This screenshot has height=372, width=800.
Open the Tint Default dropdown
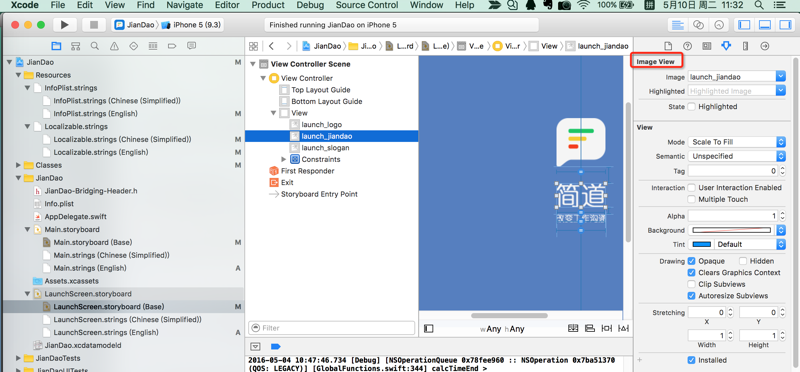(749, 244)
